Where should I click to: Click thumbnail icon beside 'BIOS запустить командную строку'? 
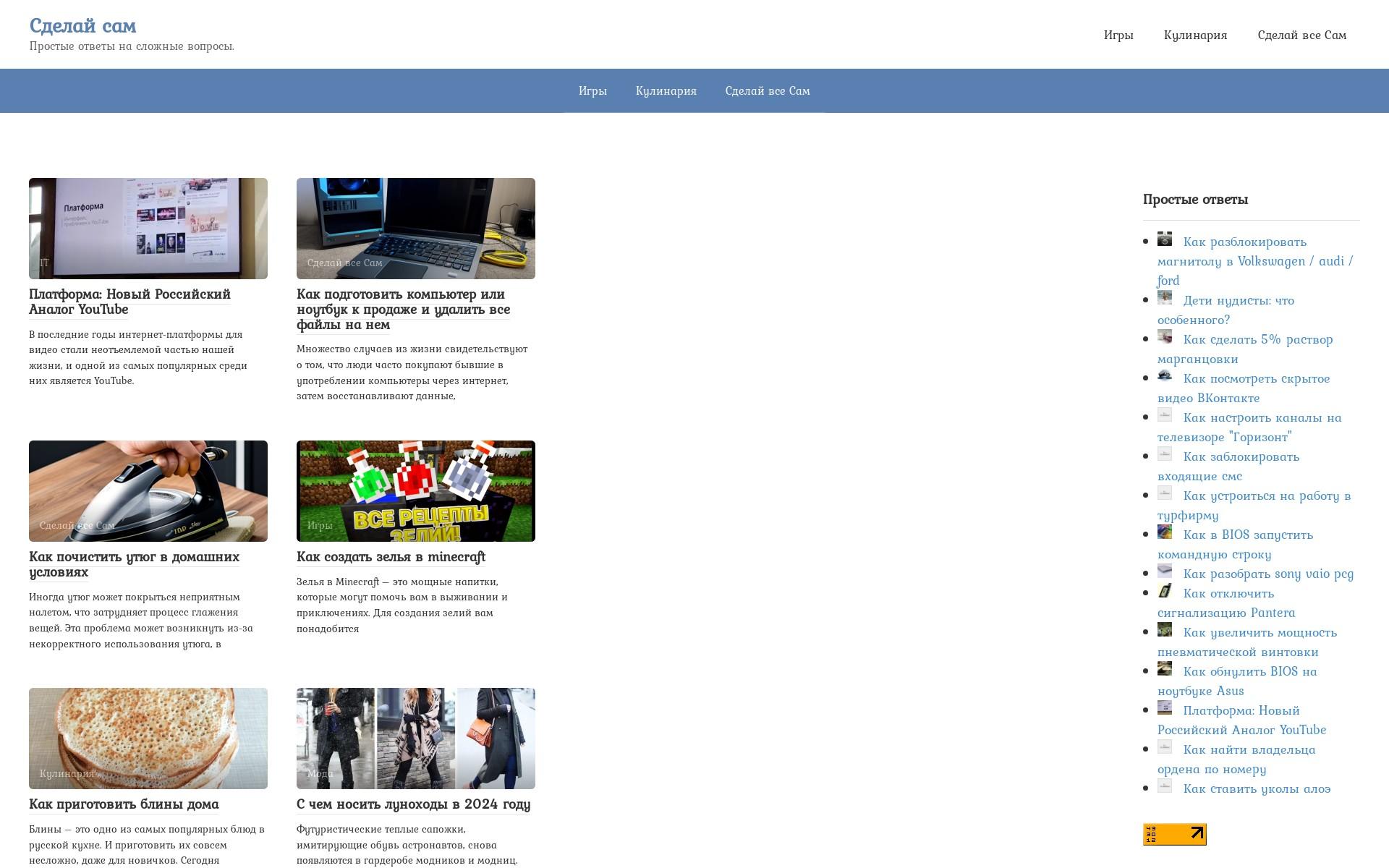pyautogui.click(x=1164, y=532)
